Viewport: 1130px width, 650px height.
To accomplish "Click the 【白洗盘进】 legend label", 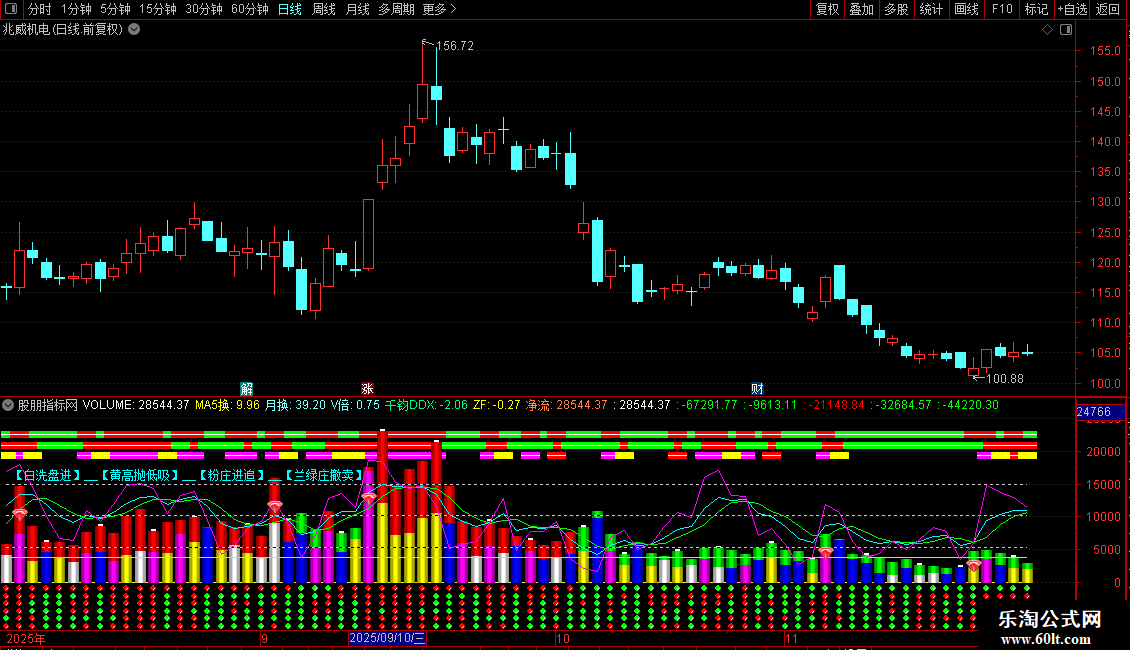I will 47,476.
